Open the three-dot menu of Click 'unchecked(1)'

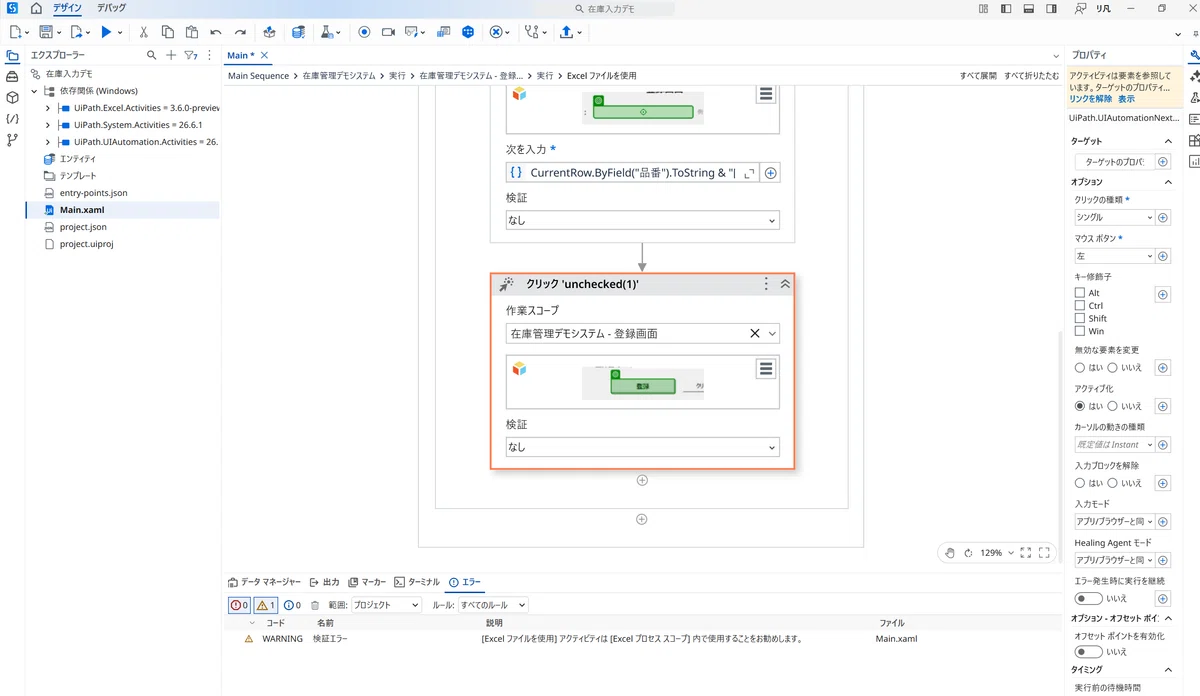(766, 284)
